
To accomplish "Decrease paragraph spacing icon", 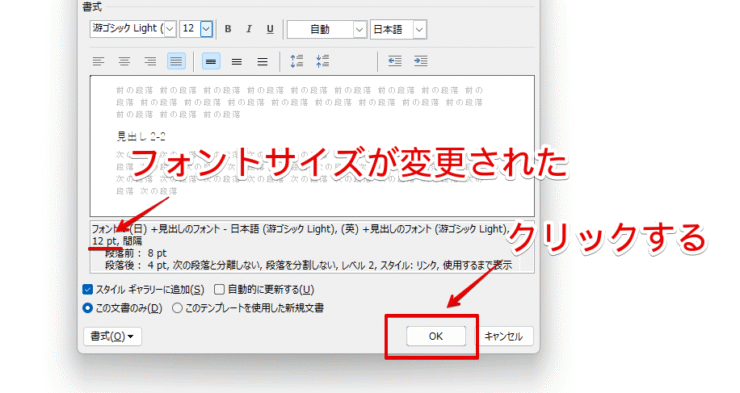I will coord(322,61).
